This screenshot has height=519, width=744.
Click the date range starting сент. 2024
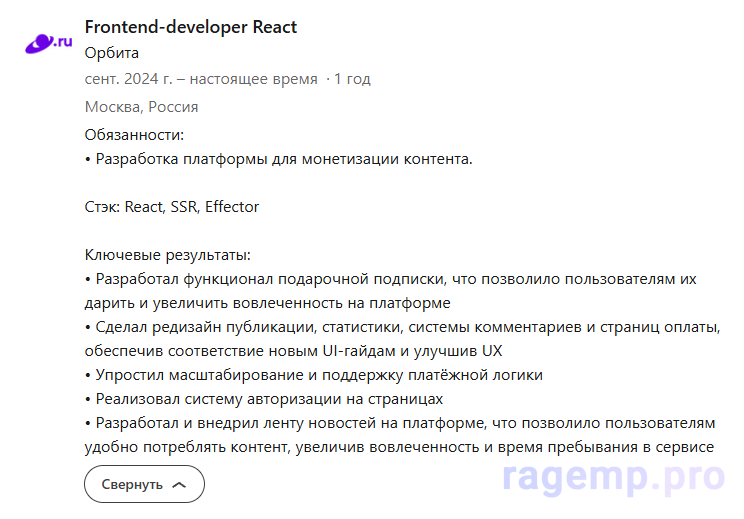(x=201, y=79)
